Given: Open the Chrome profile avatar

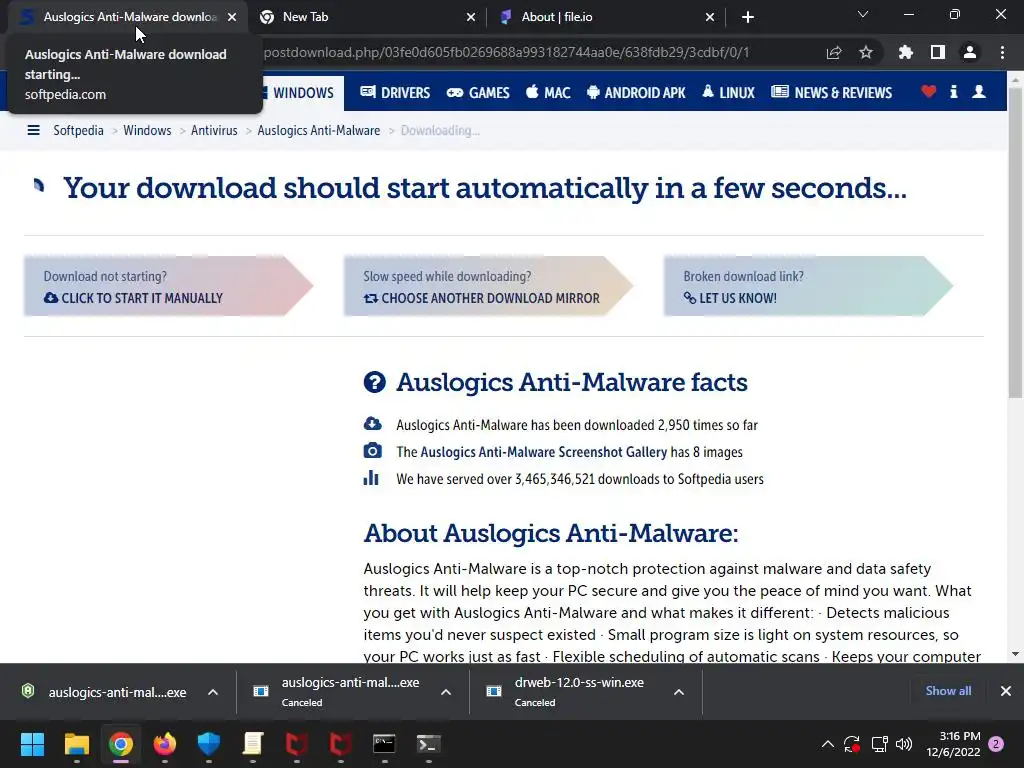Looking at the screenshot, I should pyautogui.click(x=970, y=53).
